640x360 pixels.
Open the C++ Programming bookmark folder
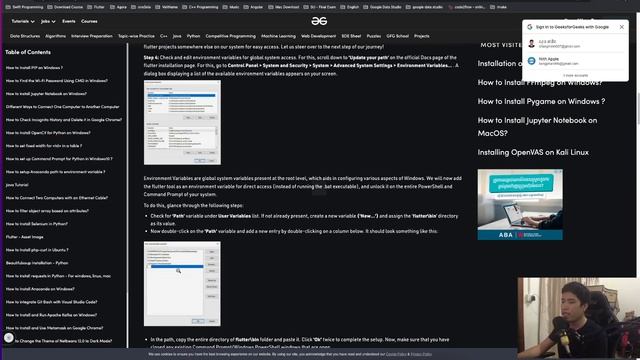click(x=200, y=7)
